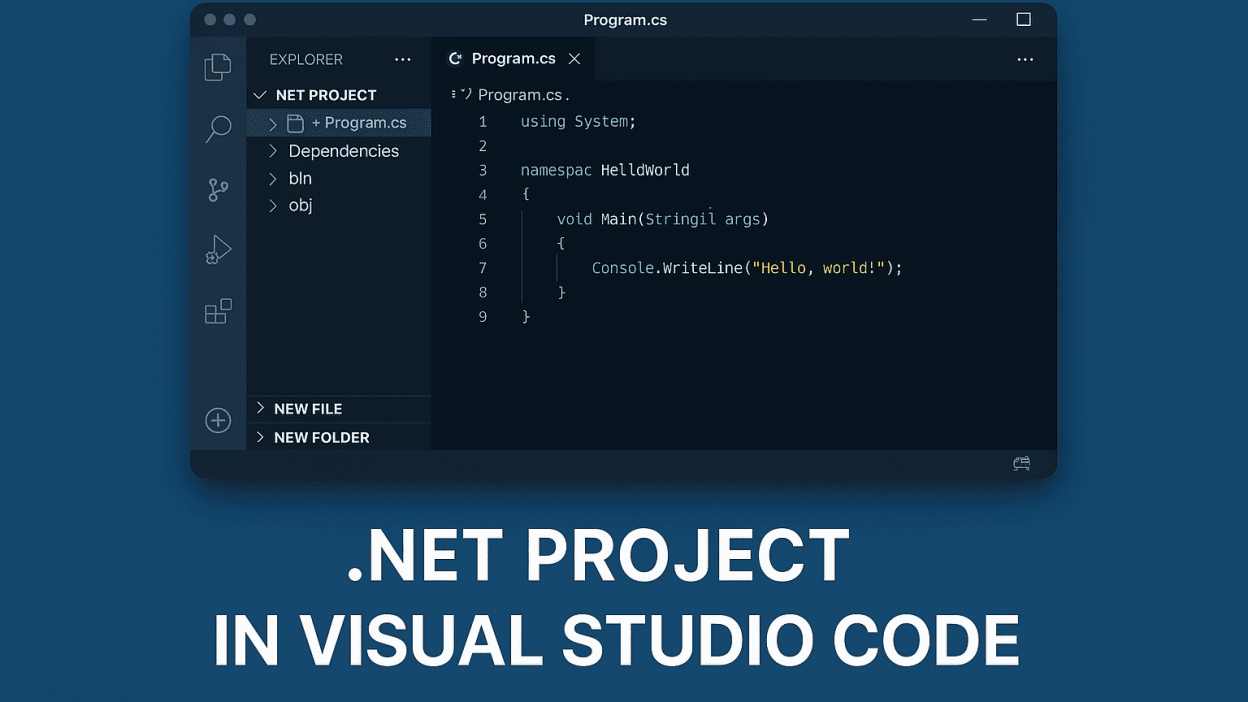1248x702 pixels.
Task: Click the plus circle icon in activity bar
Action: pos(218,420)
